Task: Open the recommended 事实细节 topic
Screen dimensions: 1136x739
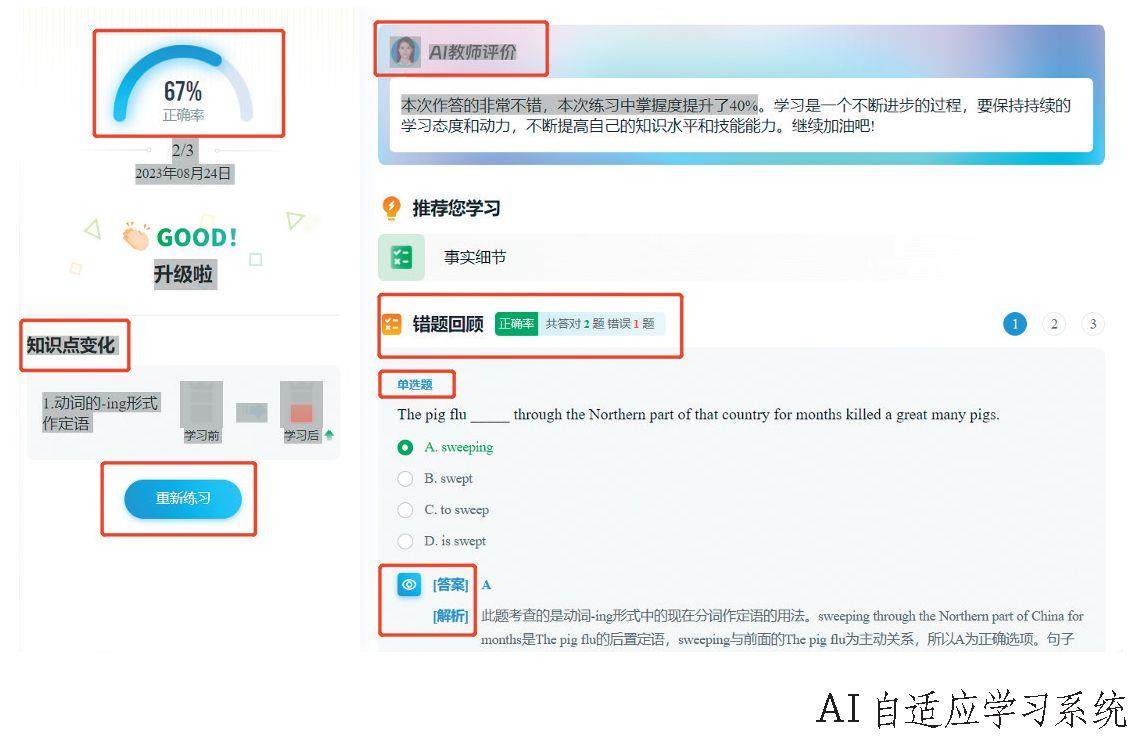Action: (475, 257)
